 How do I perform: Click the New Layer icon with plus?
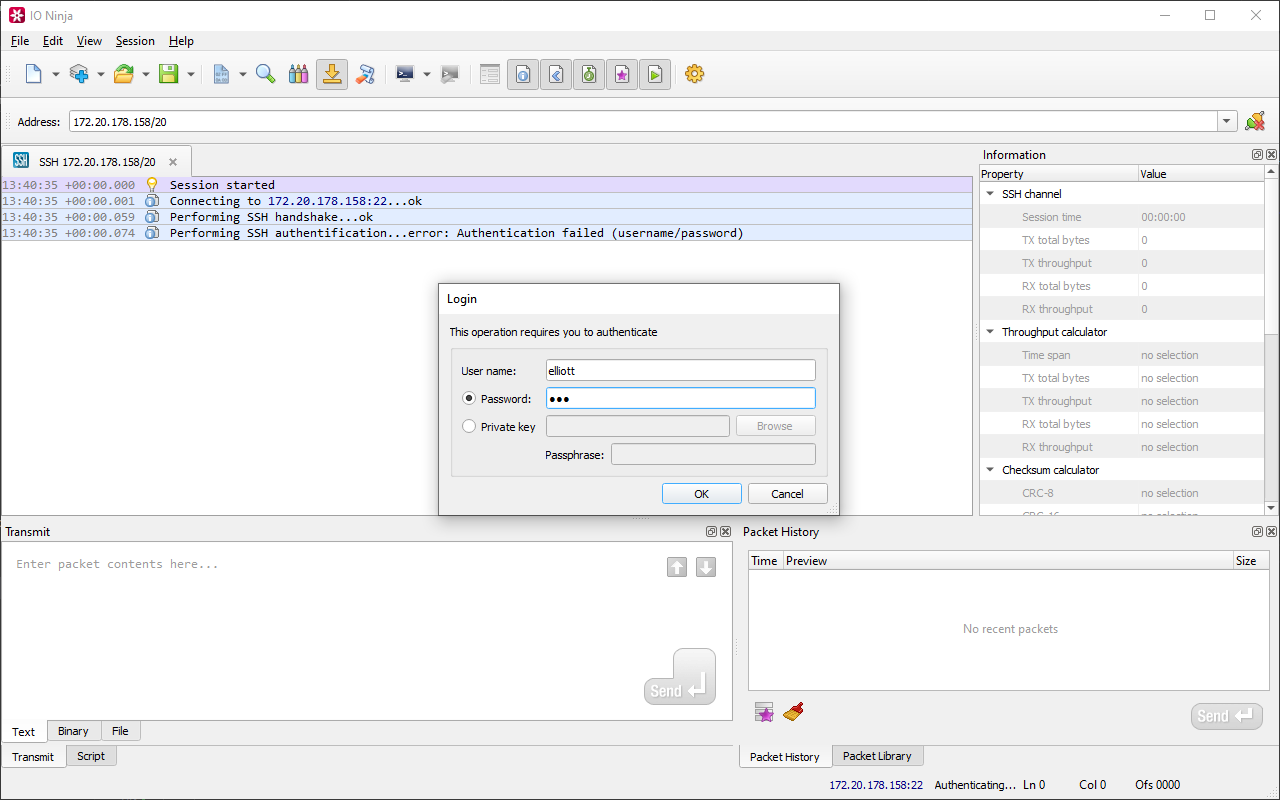(x=79, y=74)
